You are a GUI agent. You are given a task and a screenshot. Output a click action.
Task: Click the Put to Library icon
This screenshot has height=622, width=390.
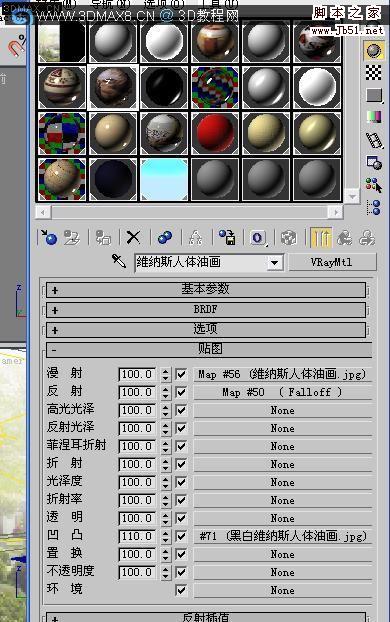click(x=227, y=238)
